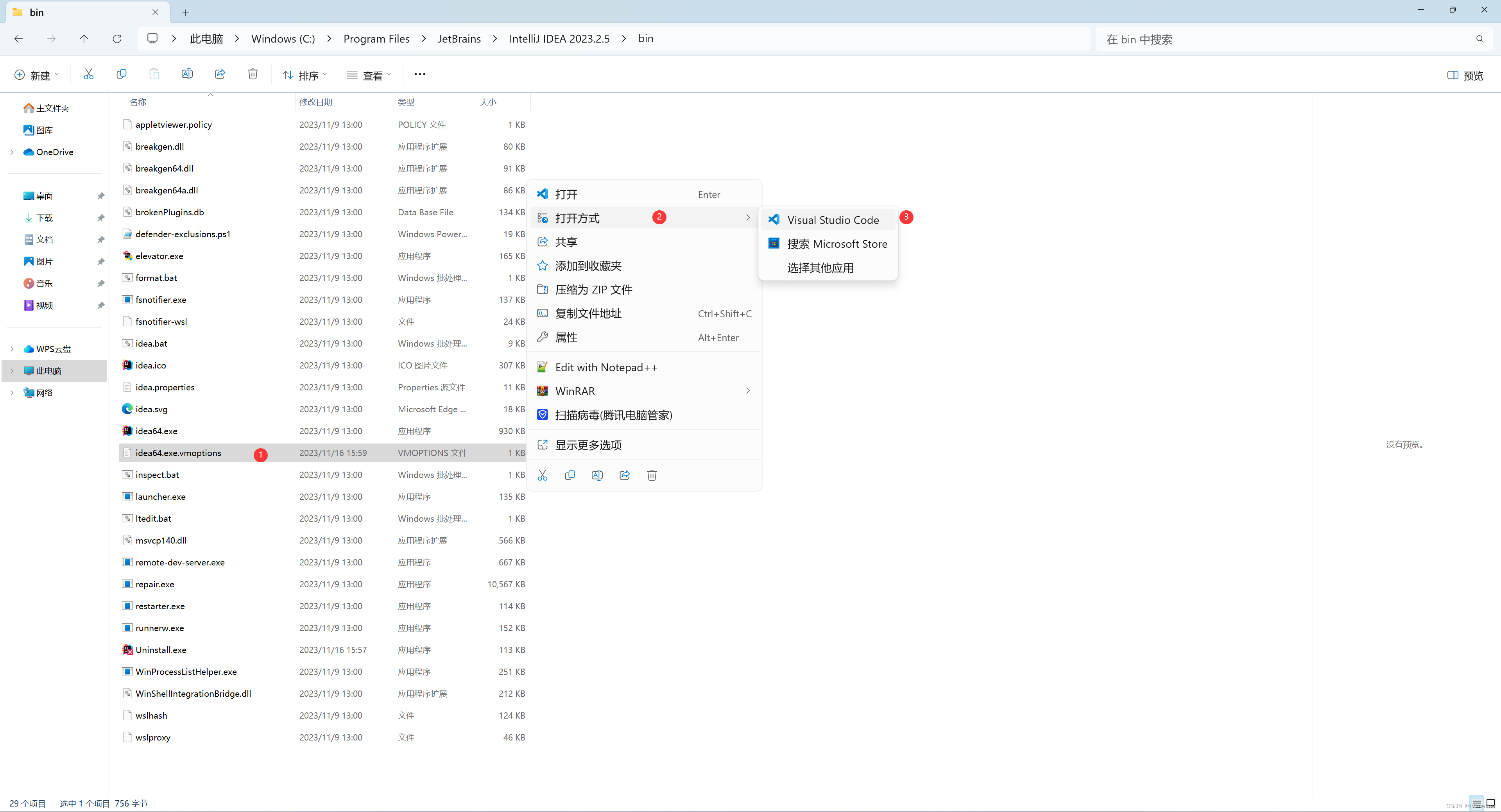Open the 新建 dropdown
Image resolution: width=1501 pixels, height=812 pixels.
tap(37, 75)
